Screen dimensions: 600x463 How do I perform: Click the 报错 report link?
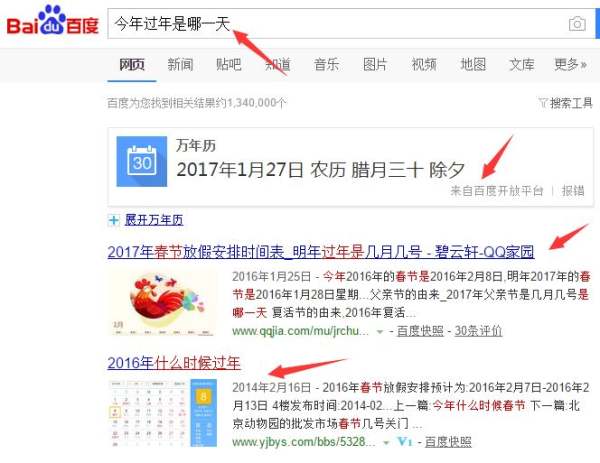click(x=573, y=191)
